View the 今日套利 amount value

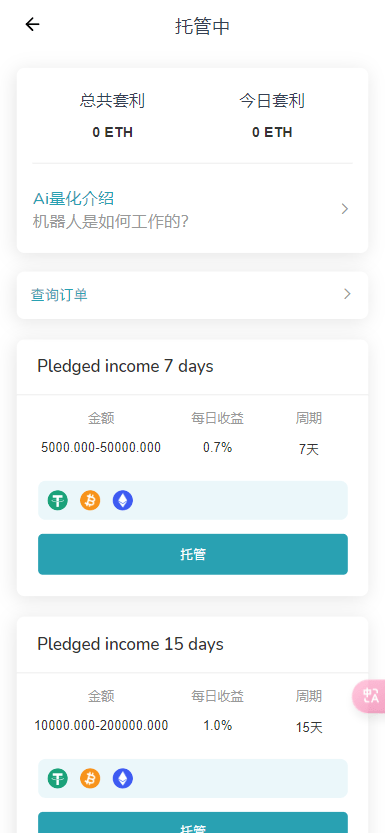point(272,132)
